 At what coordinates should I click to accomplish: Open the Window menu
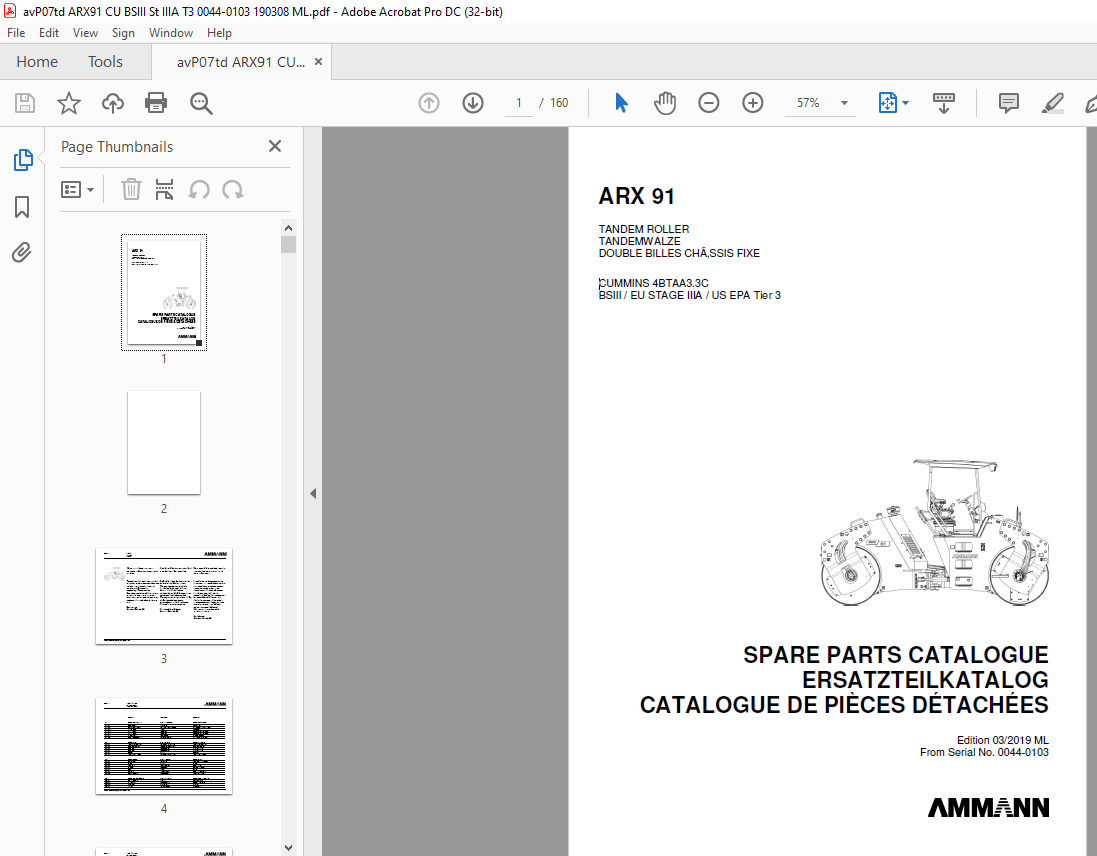click(171, 33)
